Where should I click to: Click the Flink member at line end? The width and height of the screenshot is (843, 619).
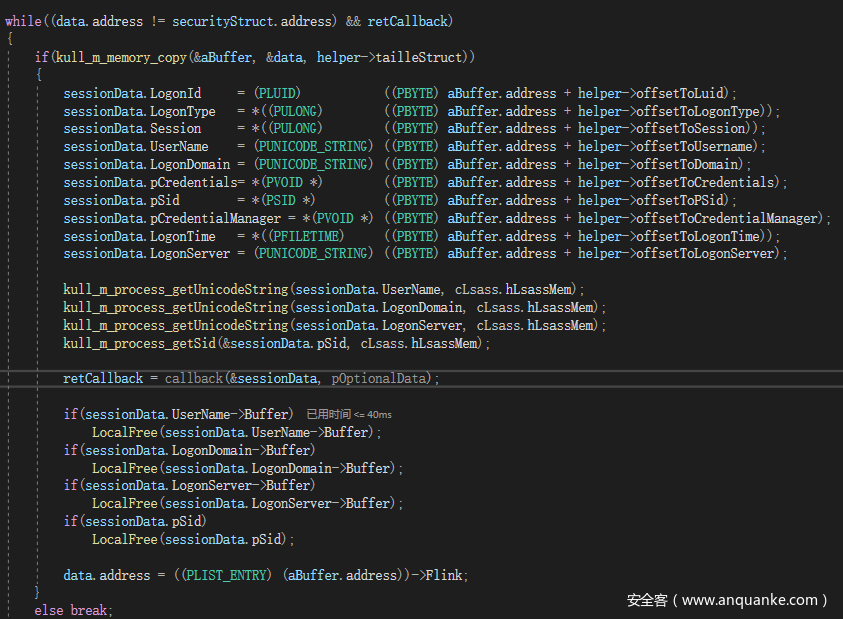446,575
